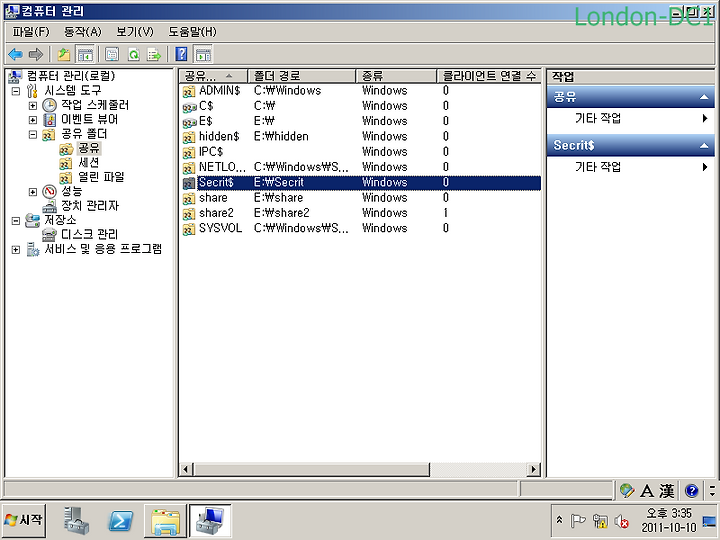Click the network warning tray icon
The width and height of the screenshot is (720, 540).
pyautogui.click(x=600, y=521)
